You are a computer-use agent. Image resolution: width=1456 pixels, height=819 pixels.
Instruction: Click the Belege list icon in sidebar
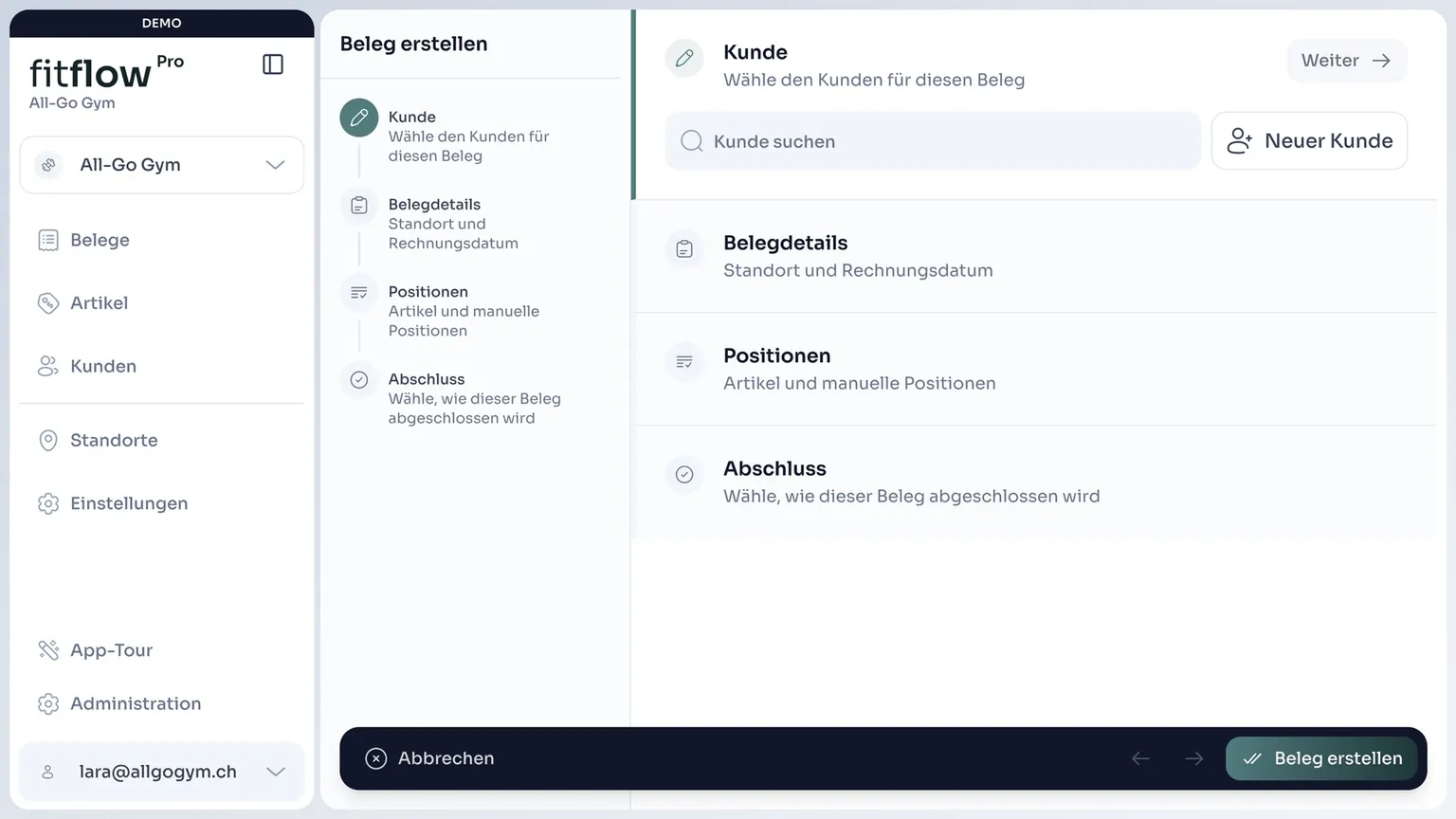coord(48,241)
